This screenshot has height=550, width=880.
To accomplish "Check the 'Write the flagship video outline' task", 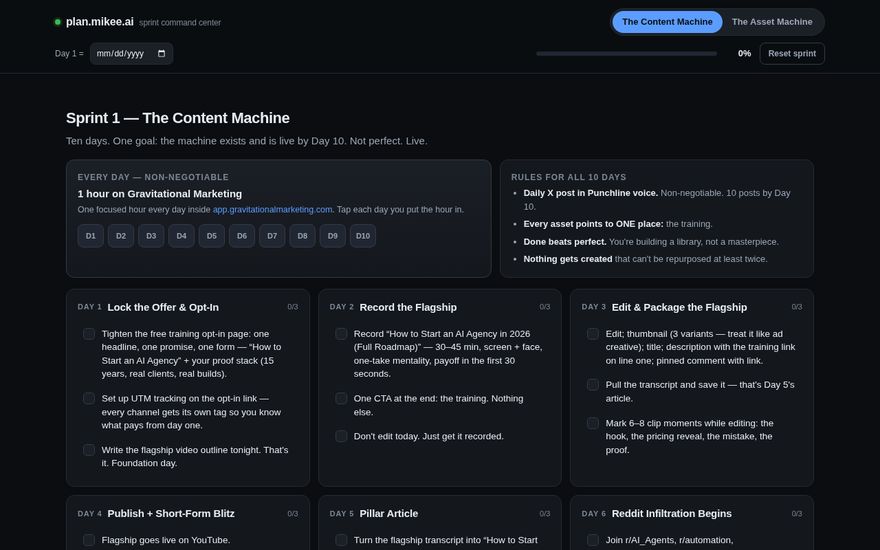I will click(89, 450).
